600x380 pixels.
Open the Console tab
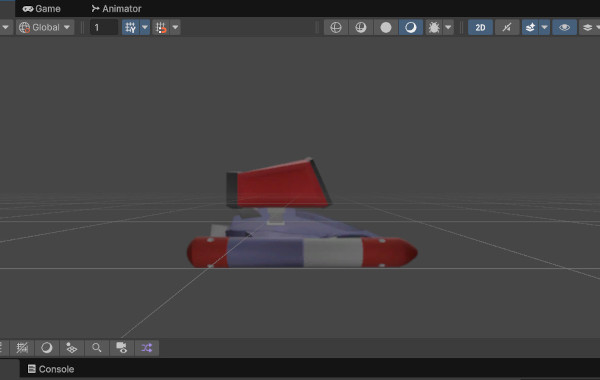(x=51, y=369)
